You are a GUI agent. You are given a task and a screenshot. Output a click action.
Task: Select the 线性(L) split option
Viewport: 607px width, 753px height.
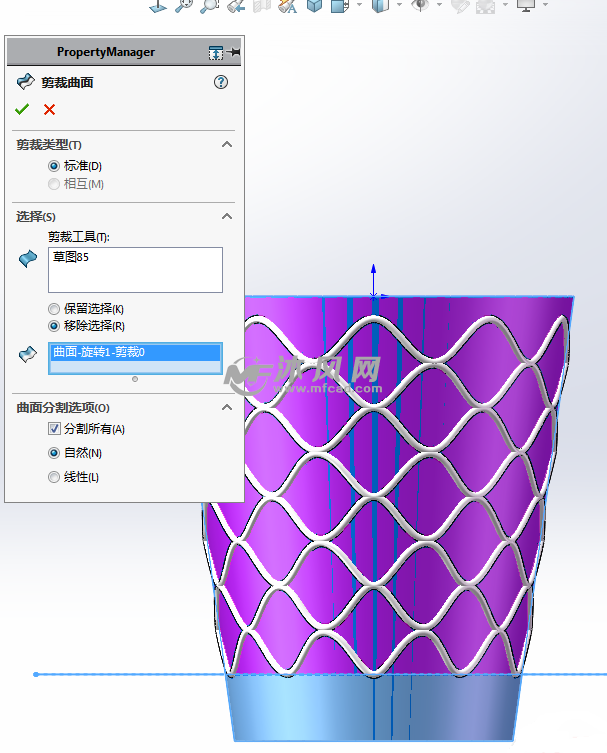click(x=54, y=477)
